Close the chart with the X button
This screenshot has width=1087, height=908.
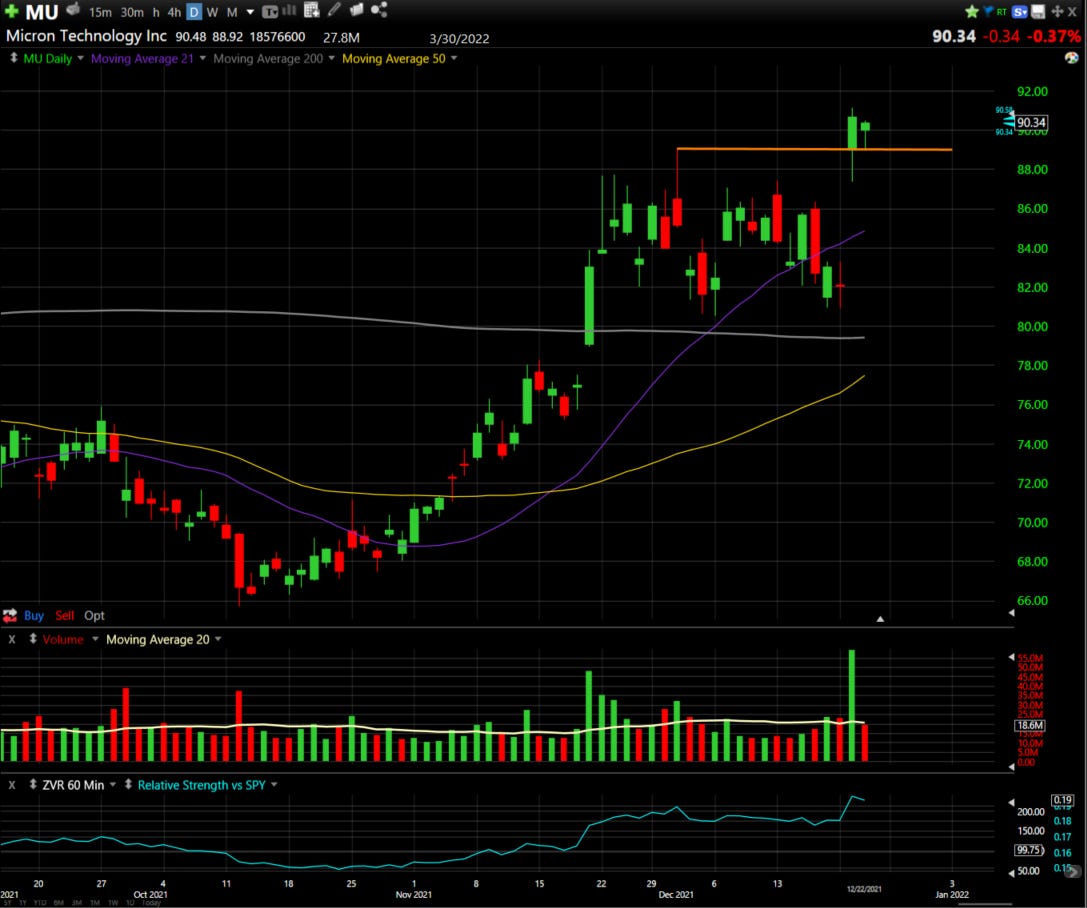1072,12
